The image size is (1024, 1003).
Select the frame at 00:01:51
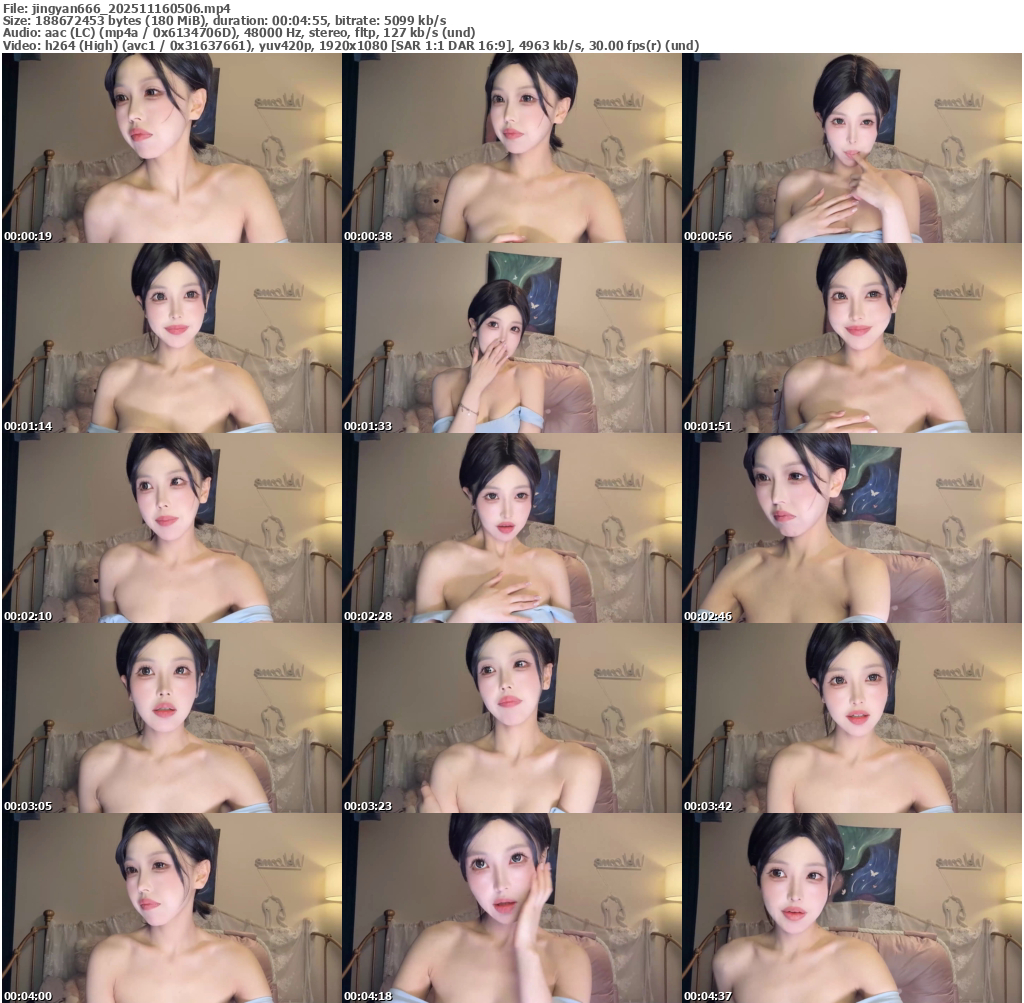click(852, 338)
